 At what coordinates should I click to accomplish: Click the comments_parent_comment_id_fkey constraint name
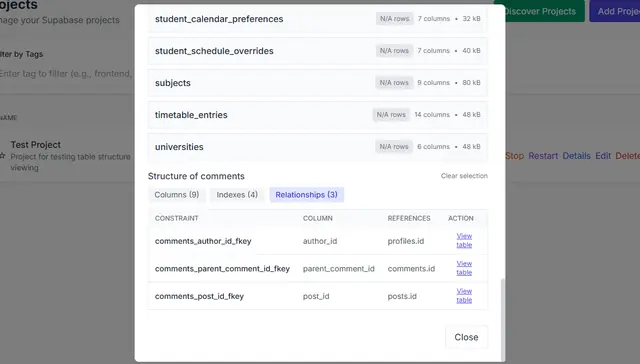pos(222,269)
